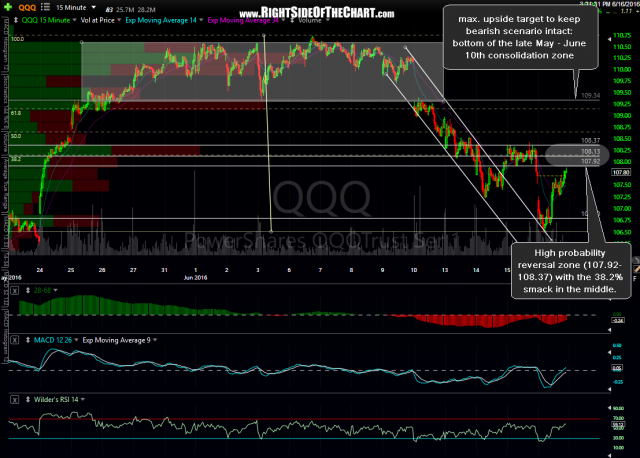Expand the Exp Moving Average 34 menu
The height and width of the screenshot is (458, 640).
pyautogui.click(x=283, y=20)
